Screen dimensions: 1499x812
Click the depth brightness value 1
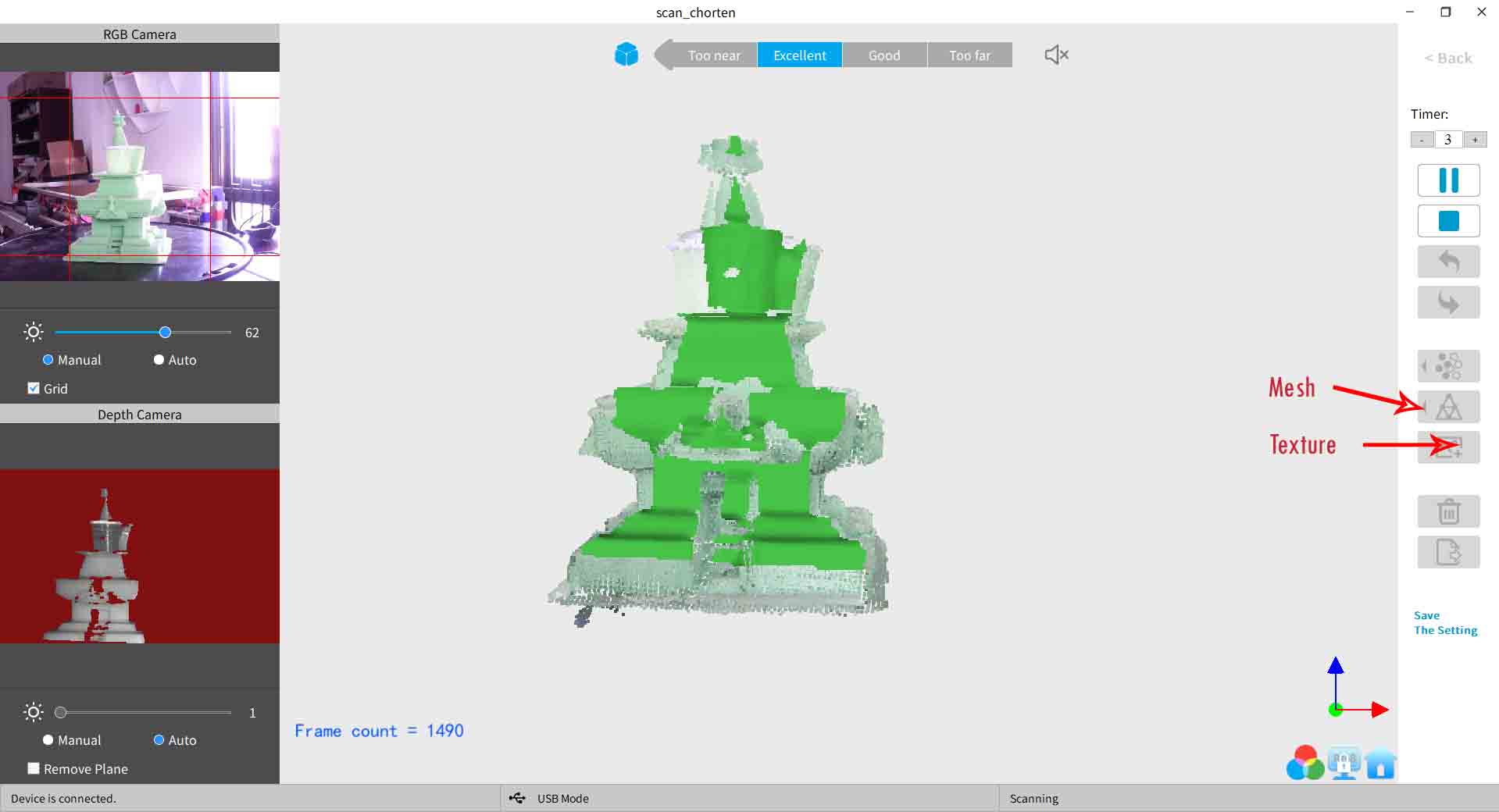point(252,712)
